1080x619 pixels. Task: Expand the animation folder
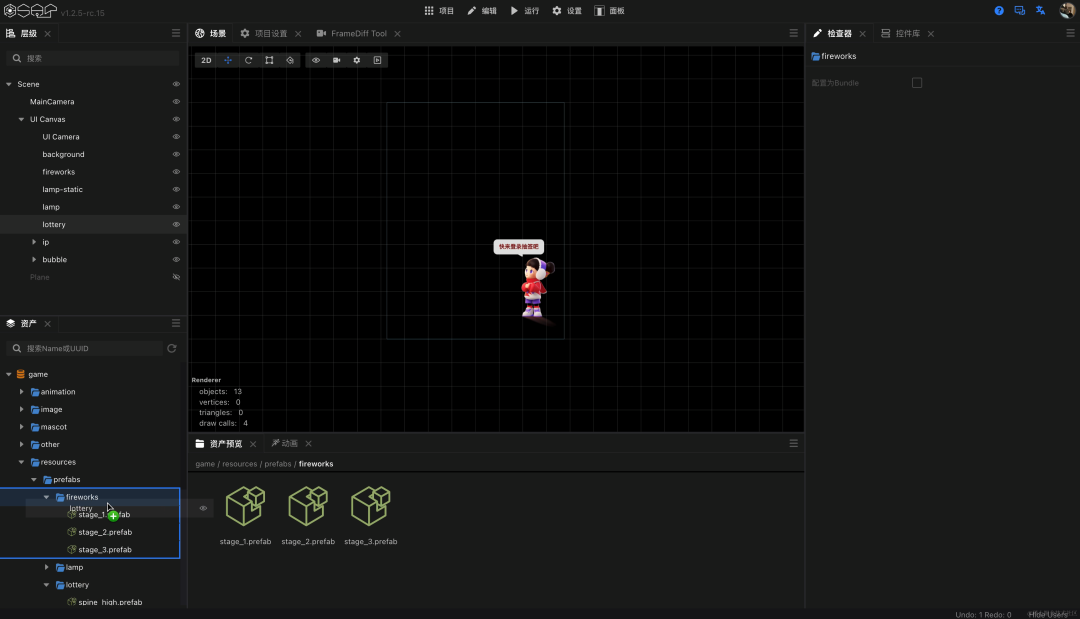21,392
